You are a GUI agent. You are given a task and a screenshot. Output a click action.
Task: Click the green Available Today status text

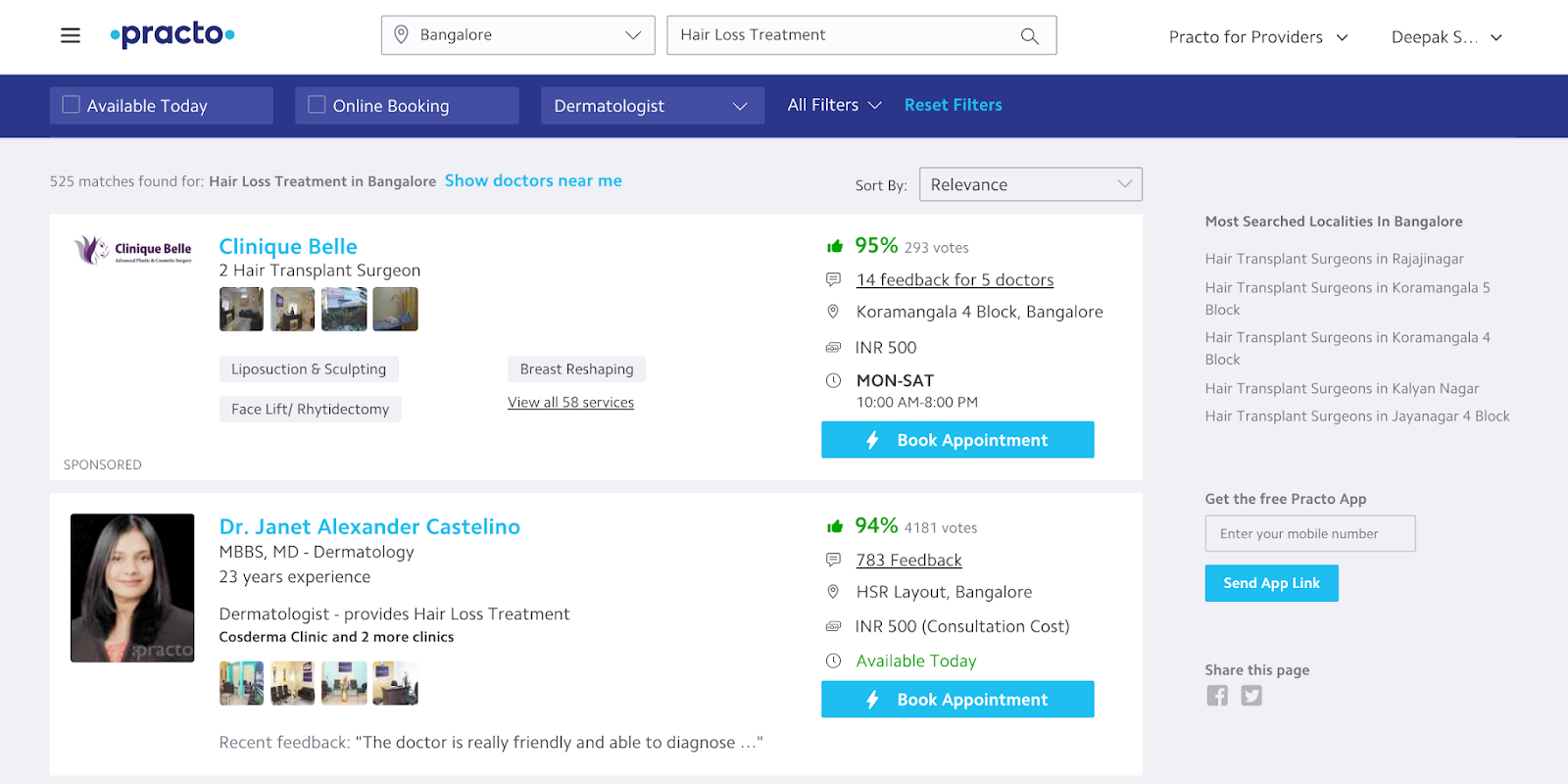point(916,661)
